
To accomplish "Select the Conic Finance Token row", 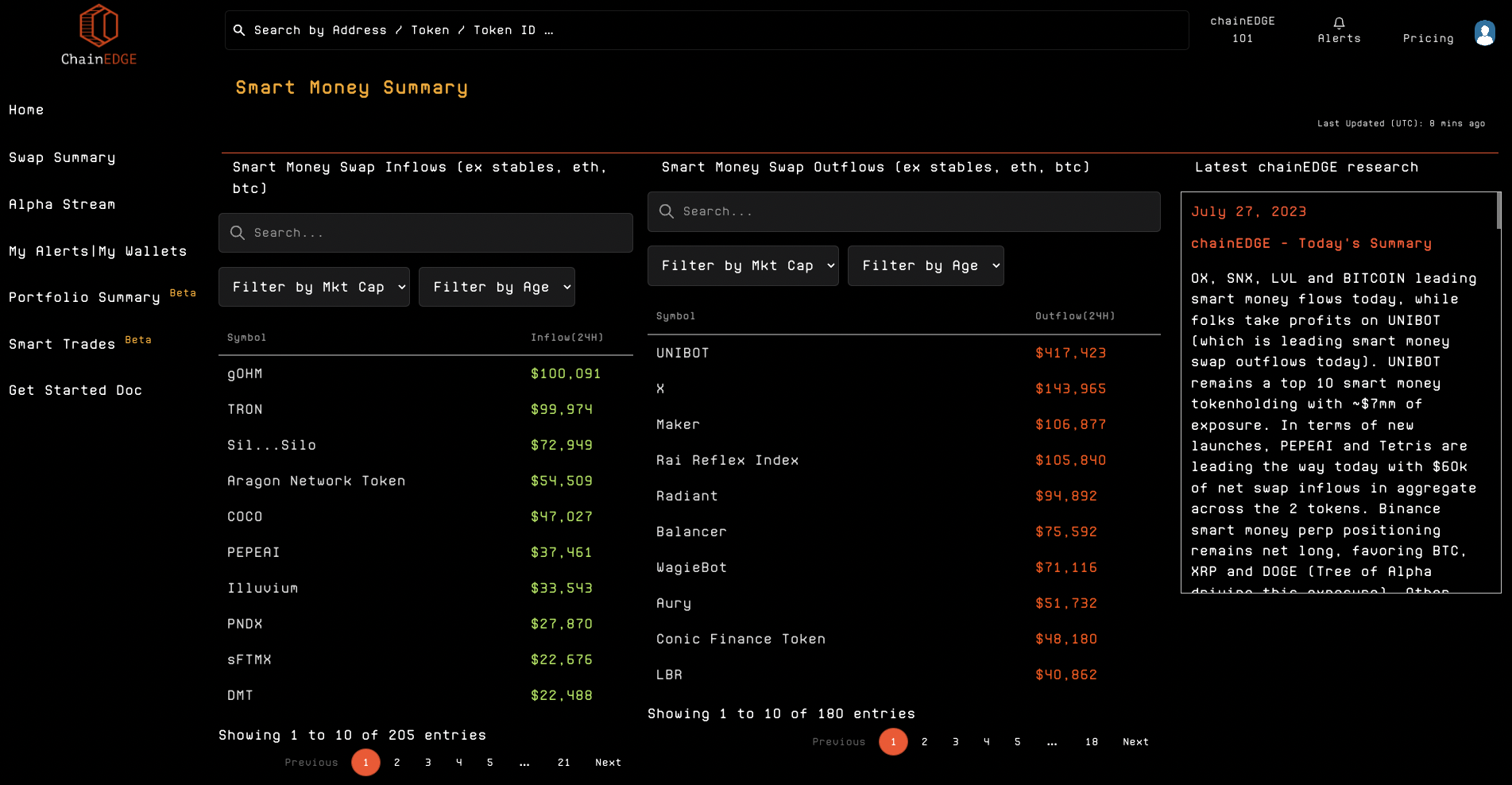I will tap(904, 639).
